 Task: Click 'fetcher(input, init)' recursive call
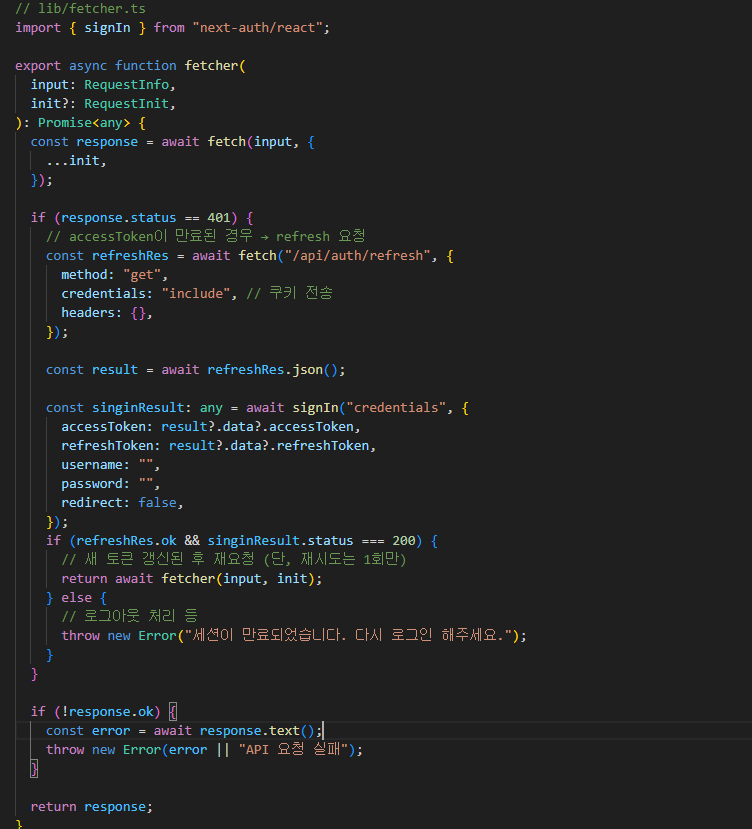point(238,579)
